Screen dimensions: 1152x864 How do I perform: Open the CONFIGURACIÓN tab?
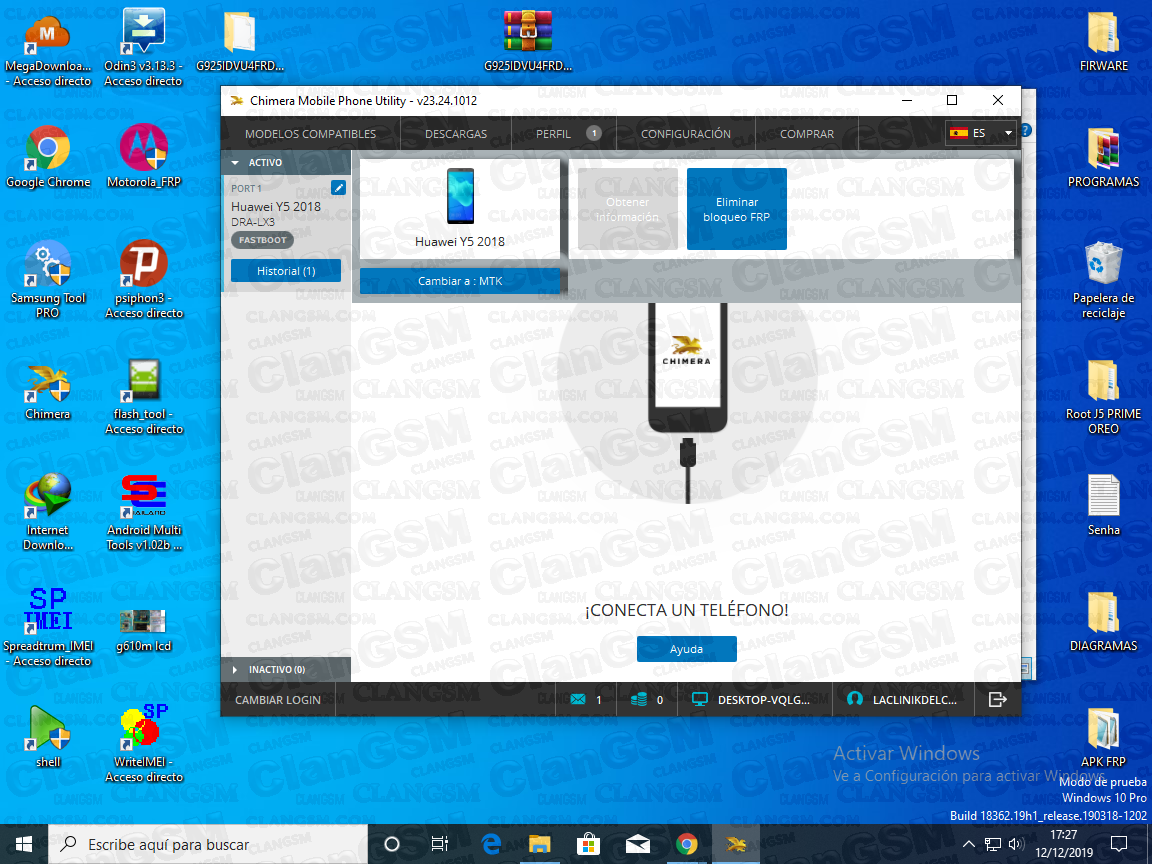click(x=685, y=132)
